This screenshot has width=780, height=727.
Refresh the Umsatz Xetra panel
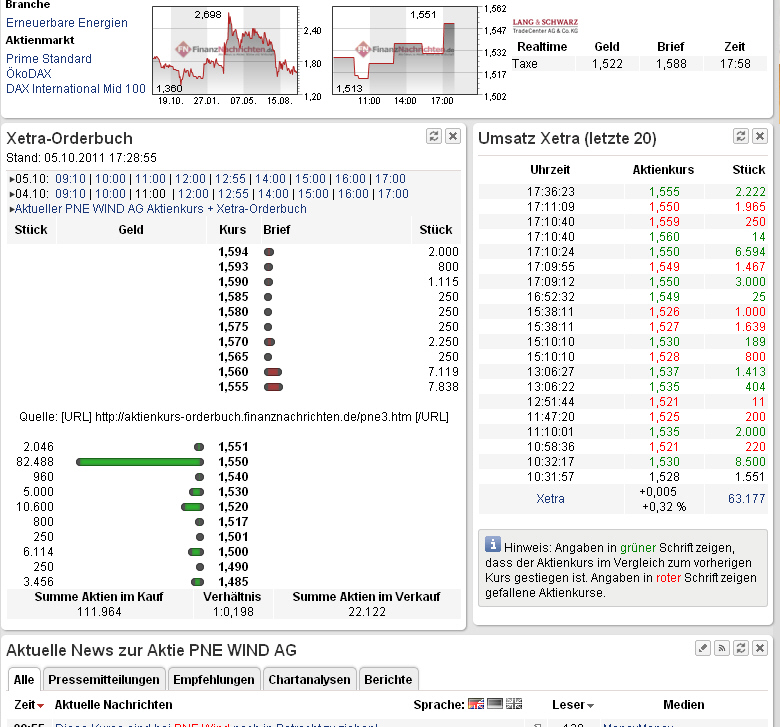[741, 136]
